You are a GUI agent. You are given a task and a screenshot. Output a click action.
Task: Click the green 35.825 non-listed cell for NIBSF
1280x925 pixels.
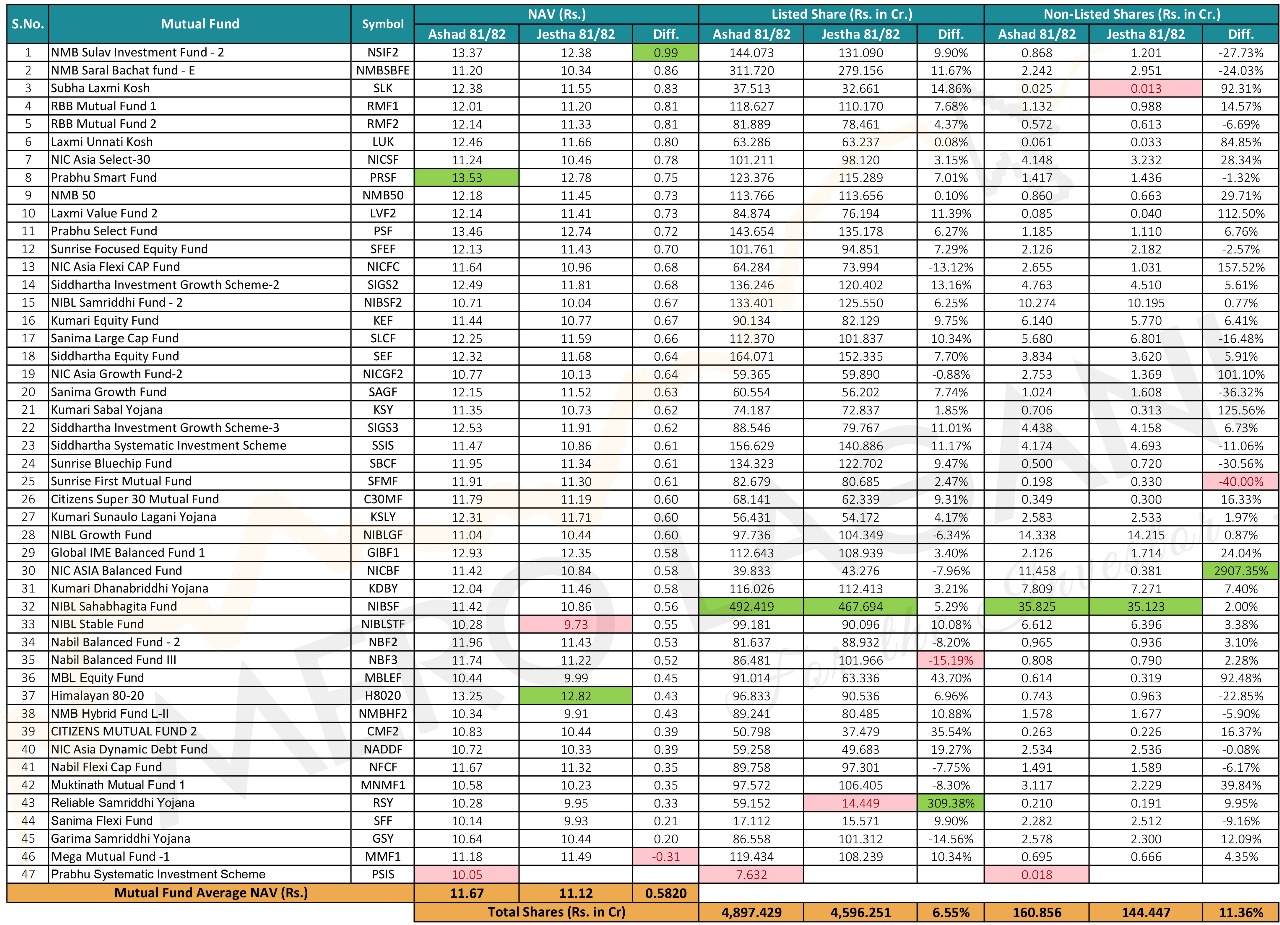(x=1035, y=606)
